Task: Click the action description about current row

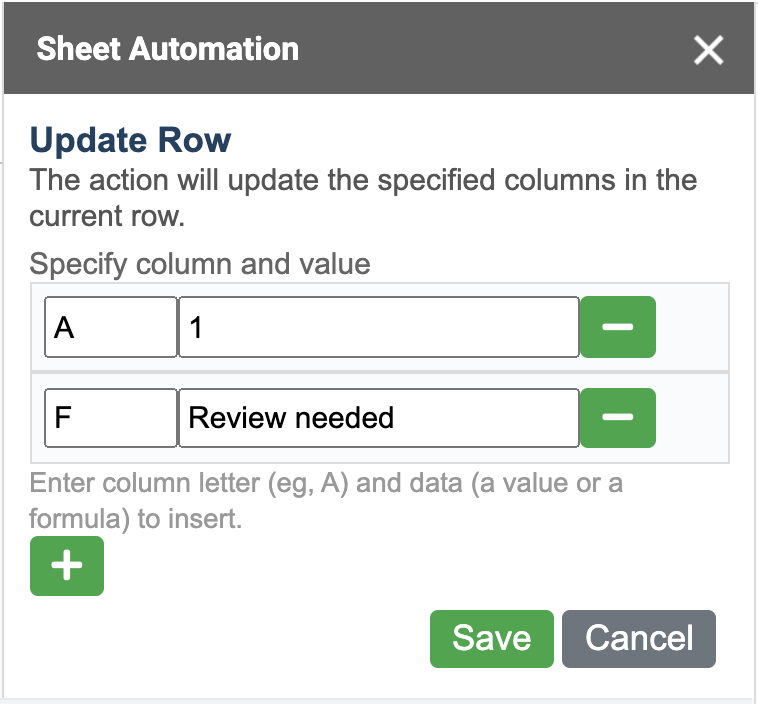Action: tap(363, 198)
